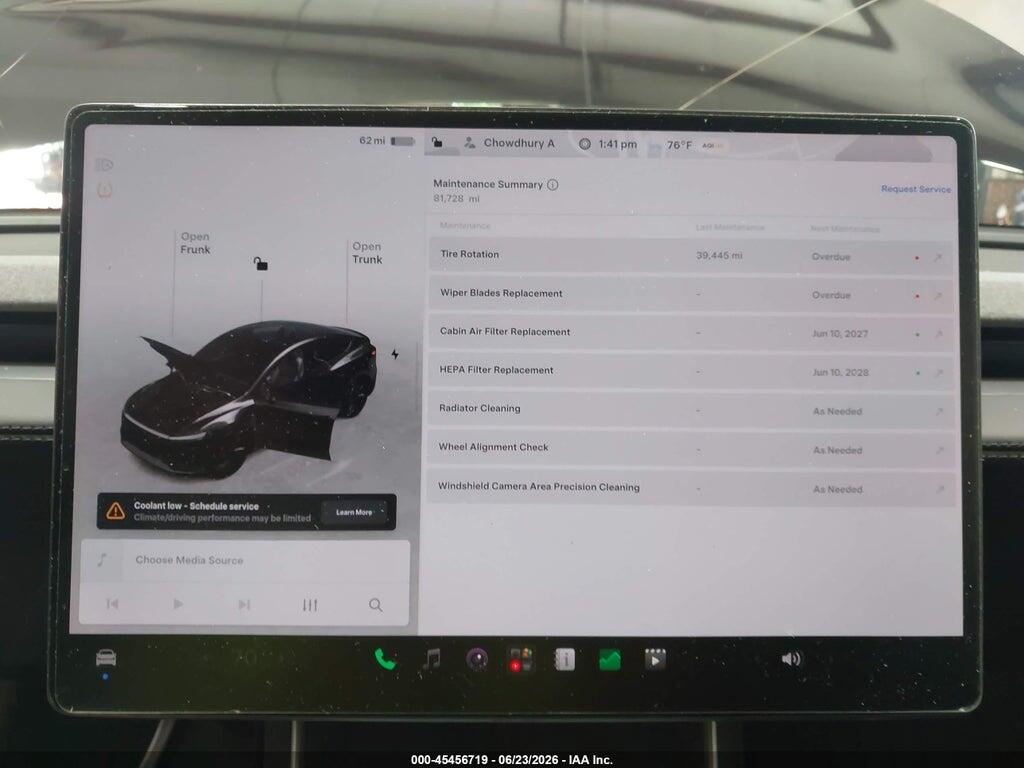Tap Choose Media Source
The width and height of the screenshot is (1024, 768).
(x=189, y=560)
